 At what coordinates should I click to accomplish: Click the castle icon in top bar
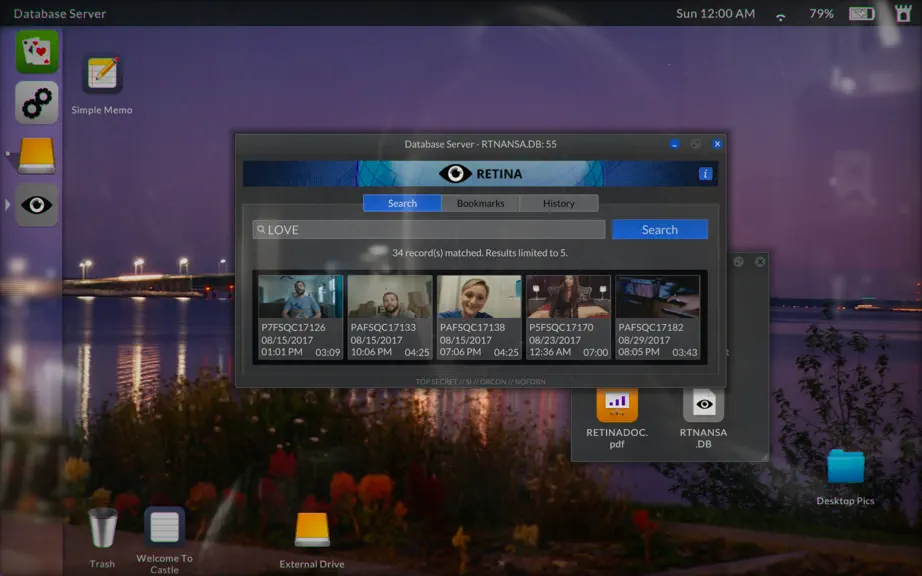[x=903, y=13]
